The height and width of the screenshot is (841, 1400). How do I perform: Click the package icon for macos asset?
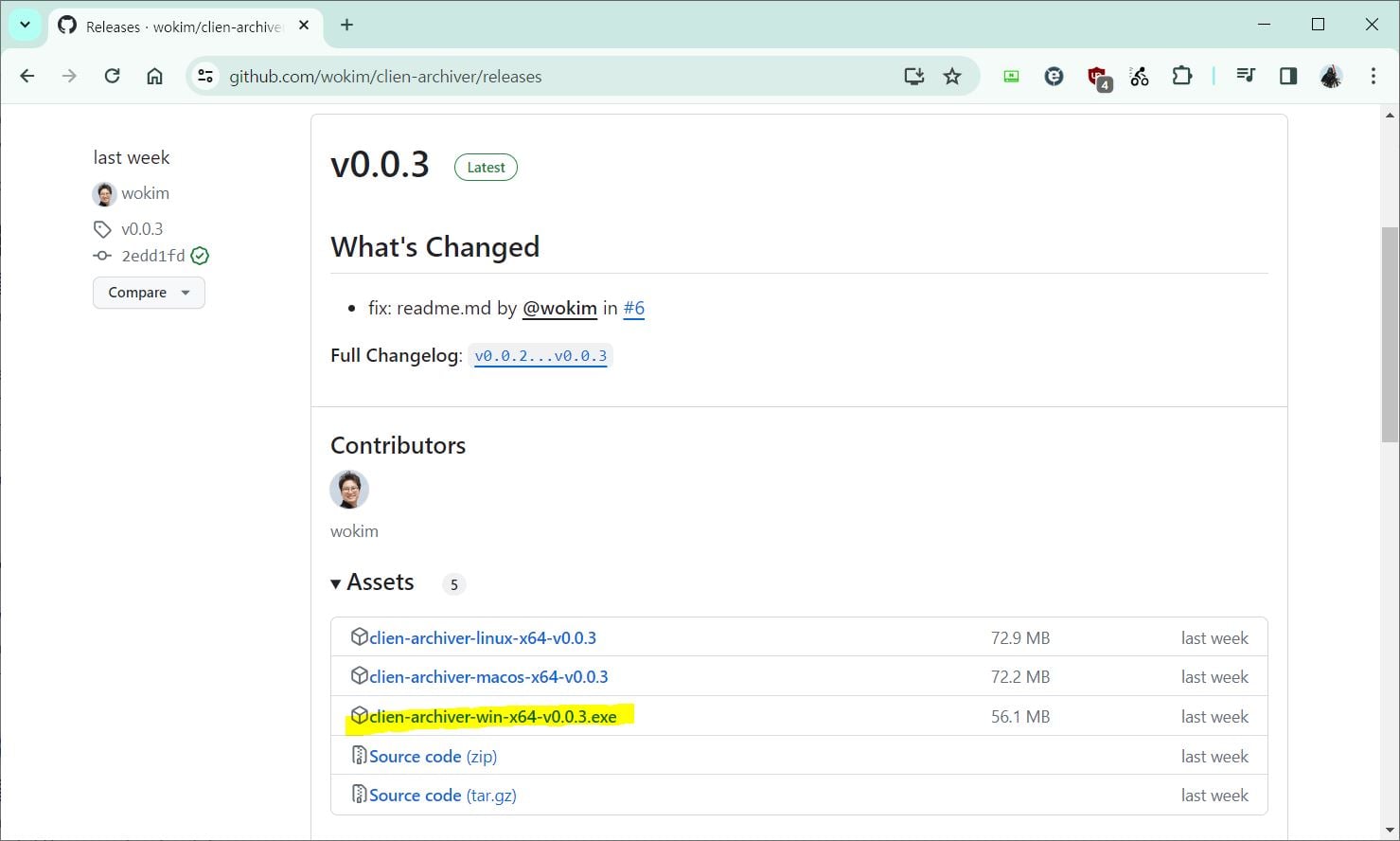359,675
